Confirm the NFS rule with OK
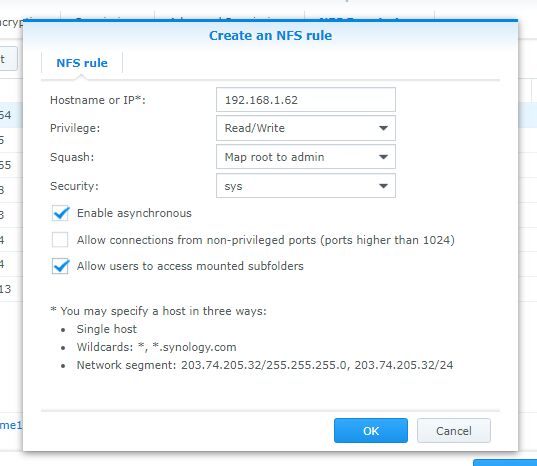This screenshot has width=537, height=466. click(x=371, y=431)
